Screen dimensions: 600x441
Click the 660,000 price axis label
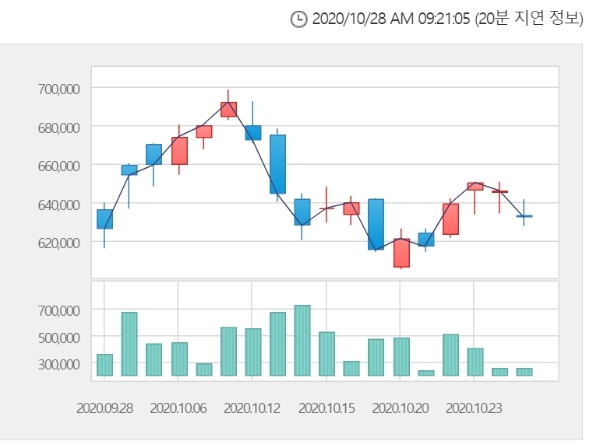click(x=58, y=165)
